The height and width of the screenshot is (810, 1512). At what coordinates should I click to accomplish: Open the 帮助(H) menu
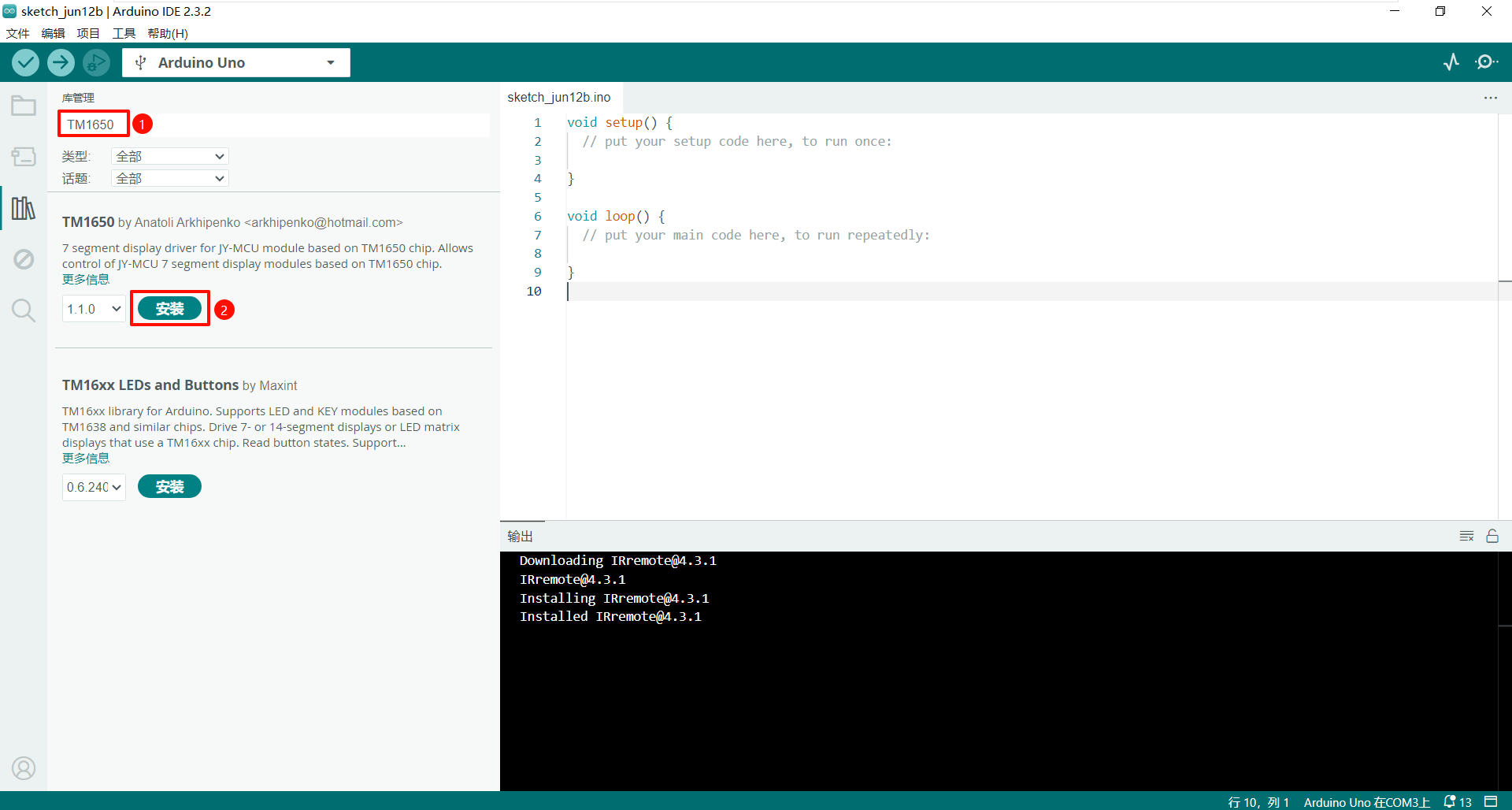click(x=168, y=33)
